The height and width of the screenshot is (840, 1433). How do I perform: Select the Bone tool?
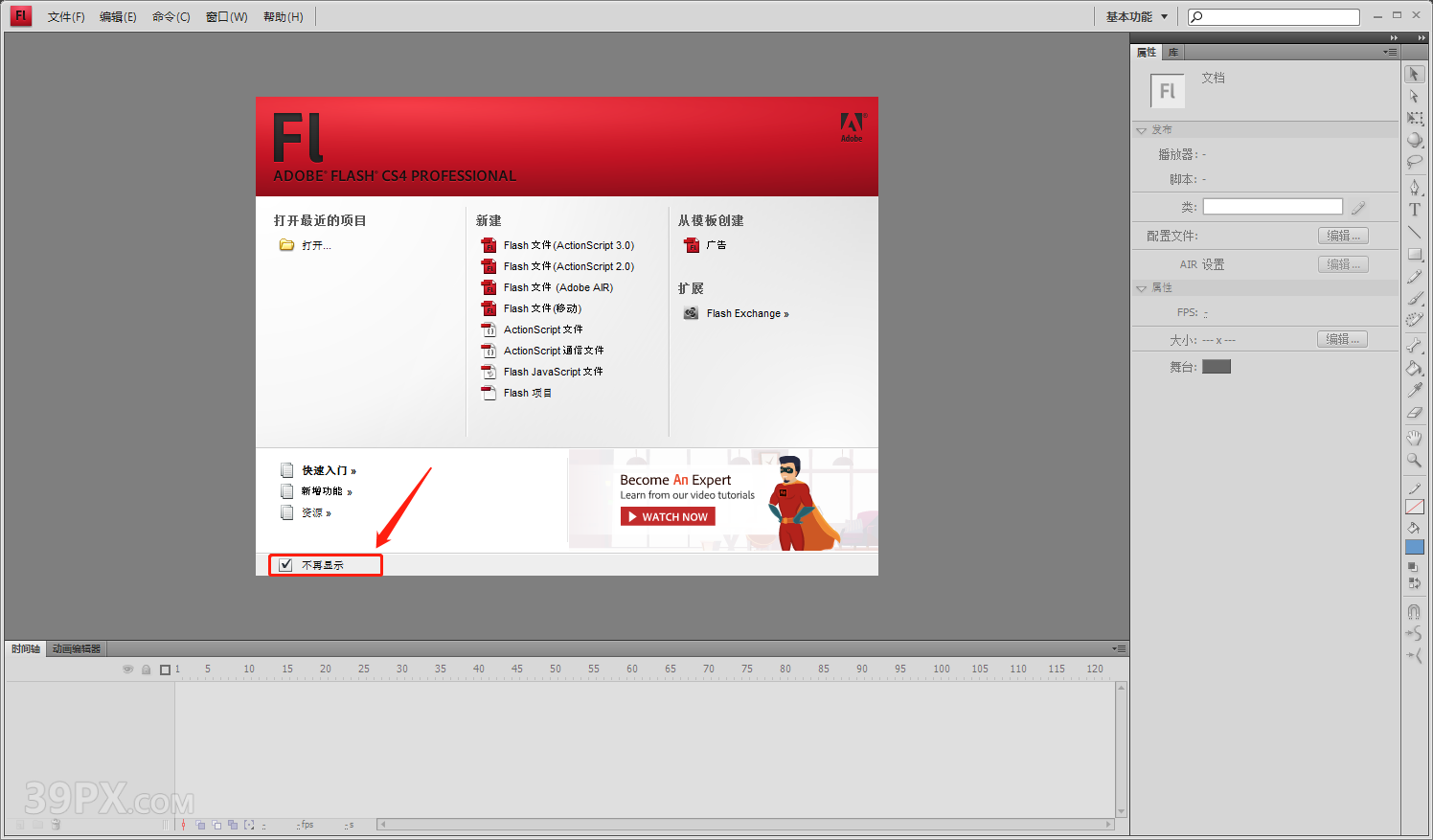(1414, 346)
